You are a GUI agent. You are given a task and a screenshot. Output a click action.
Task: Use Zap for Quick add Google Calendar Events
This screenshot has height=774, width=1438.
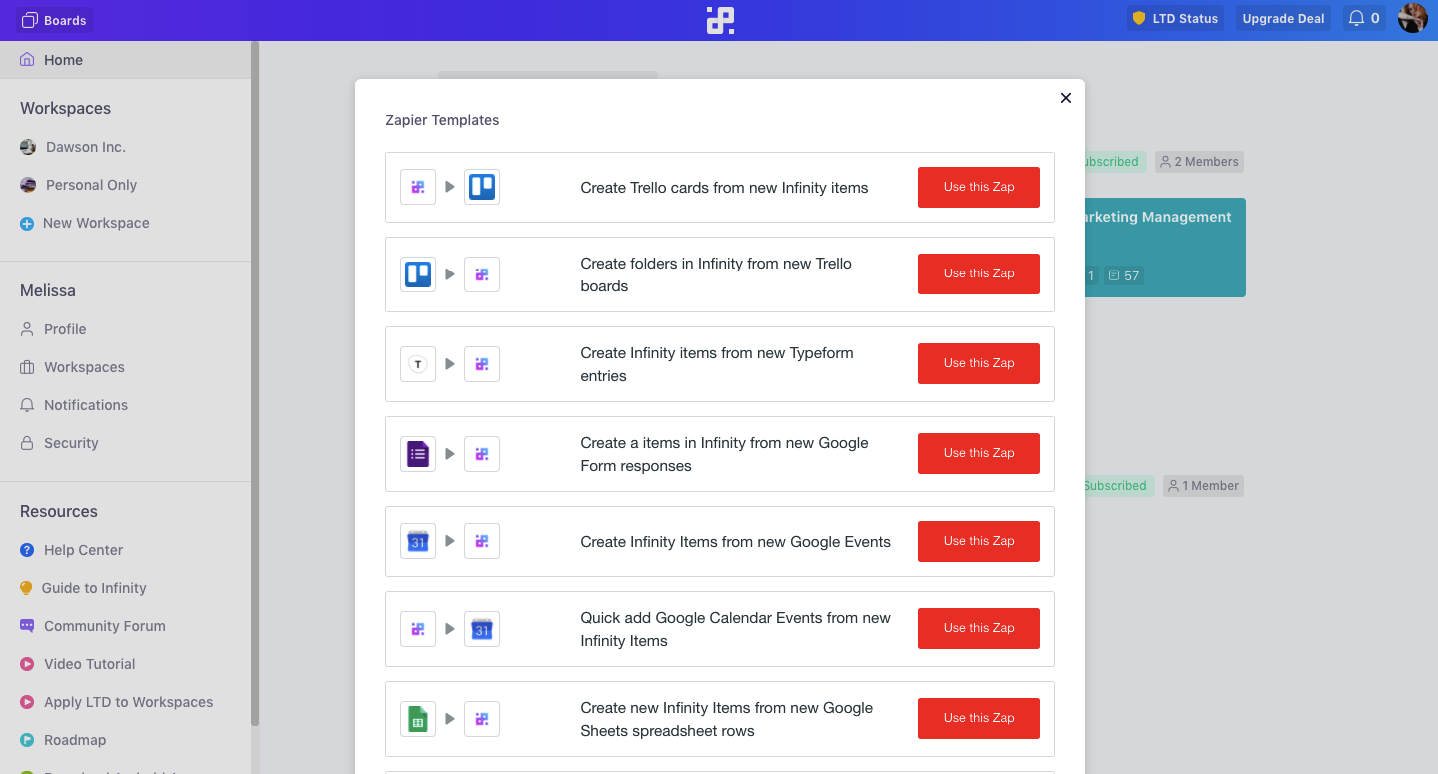[x=979, y=628]
